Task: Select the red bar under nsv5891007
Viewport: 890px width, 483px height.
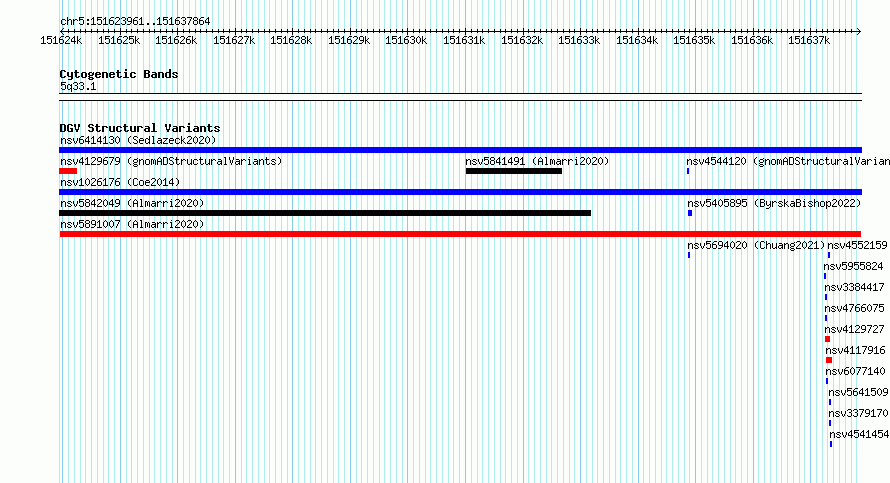Action: coord(460,234)
